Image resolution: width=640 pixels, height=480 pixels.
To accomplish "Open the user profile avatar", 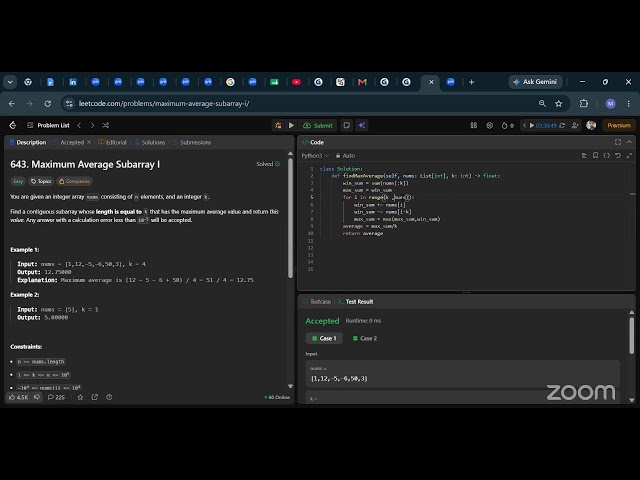I will [591, 125].
